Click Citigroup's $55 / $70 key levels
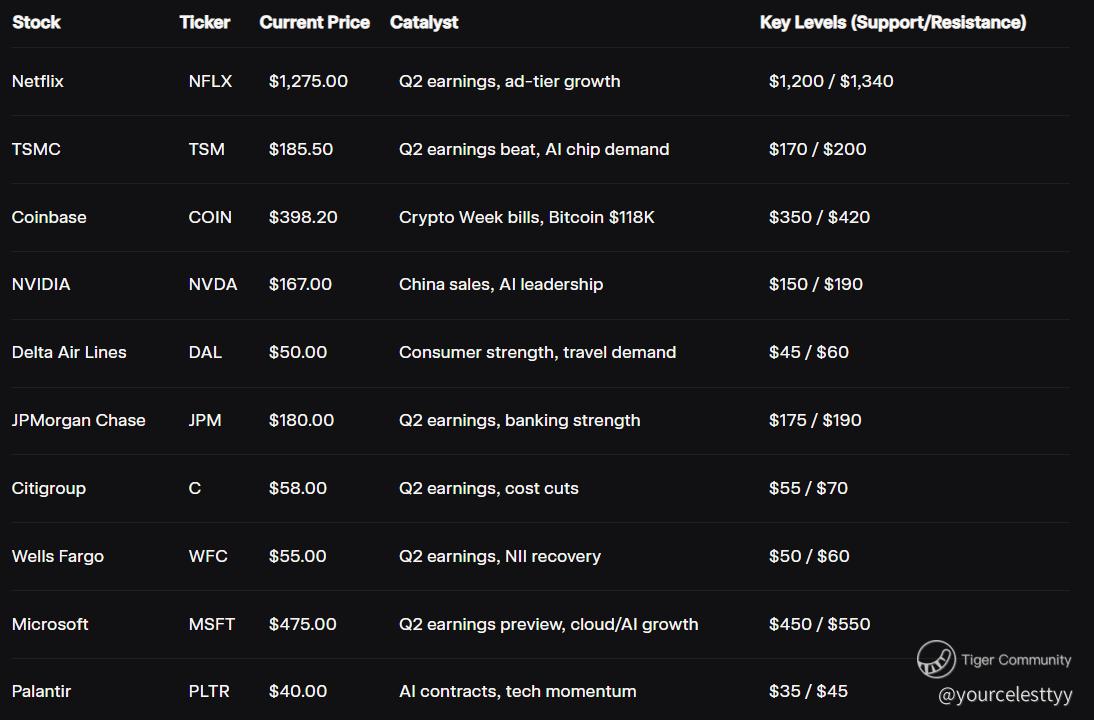Viewport: 1094px width, 720px height. click(808, 488)
